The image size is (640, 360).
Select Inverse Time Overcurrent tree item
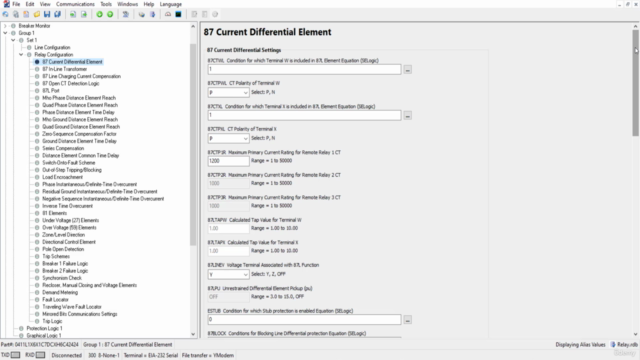[x=67, y=206]
